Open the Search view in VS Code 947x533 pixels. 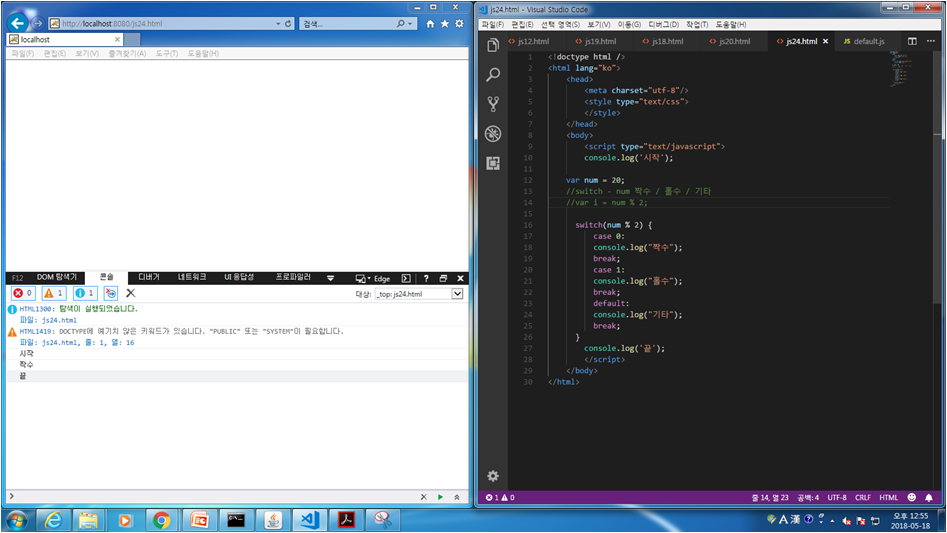pyautogui.click(x=493, y=74)
